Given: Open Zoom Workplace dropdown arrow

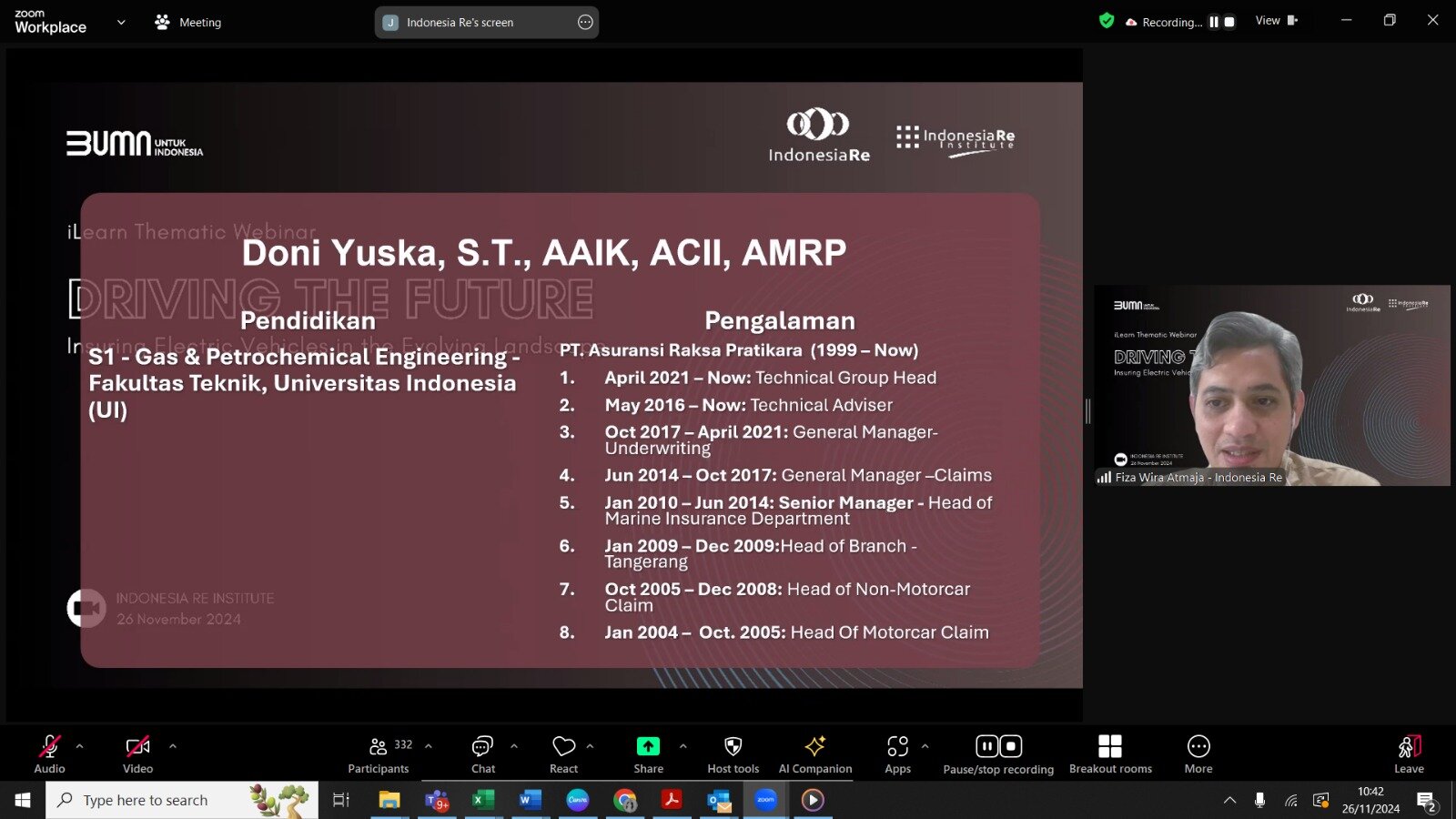Looking at the screenshot, I should point(121,22).
